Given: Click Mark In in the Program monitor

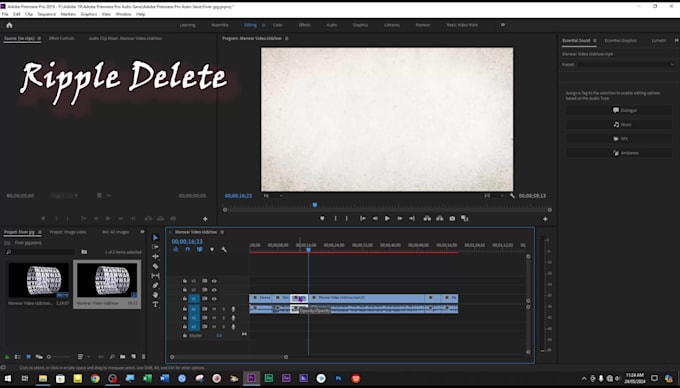Looking at the screenshot, I should pos(335,218).
